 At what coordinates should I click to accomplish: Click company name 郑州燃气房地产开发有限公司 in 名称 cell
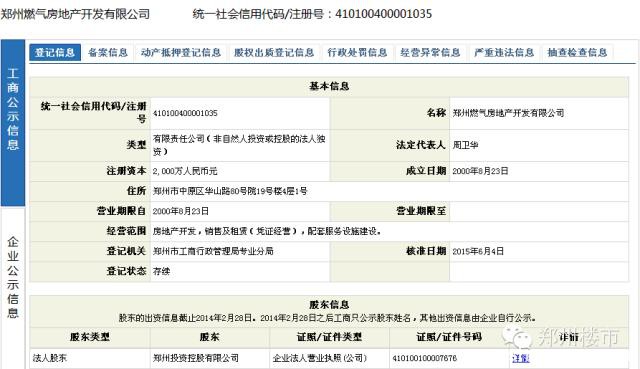point(508,113)
